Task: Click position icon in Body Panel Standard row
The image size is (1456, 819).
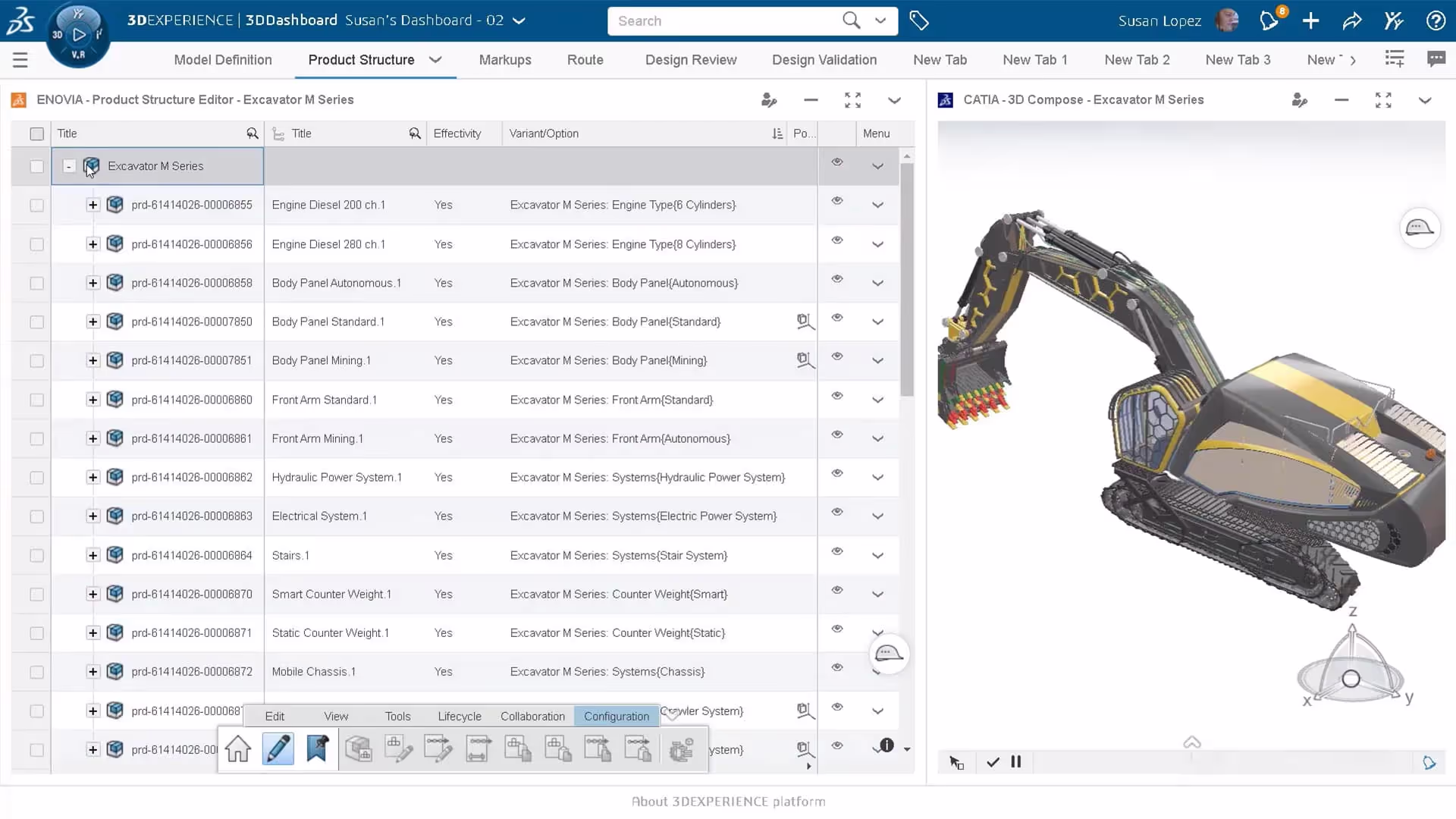Action: click(805, 322)
